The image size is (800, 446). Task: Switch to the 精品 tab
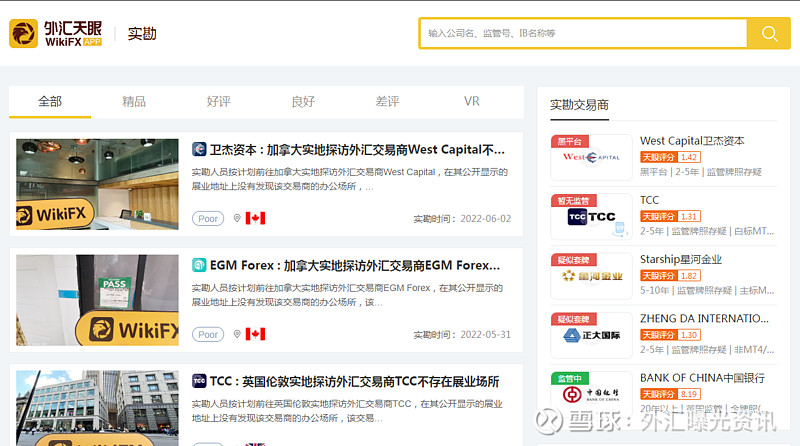[x=134, y=102]
